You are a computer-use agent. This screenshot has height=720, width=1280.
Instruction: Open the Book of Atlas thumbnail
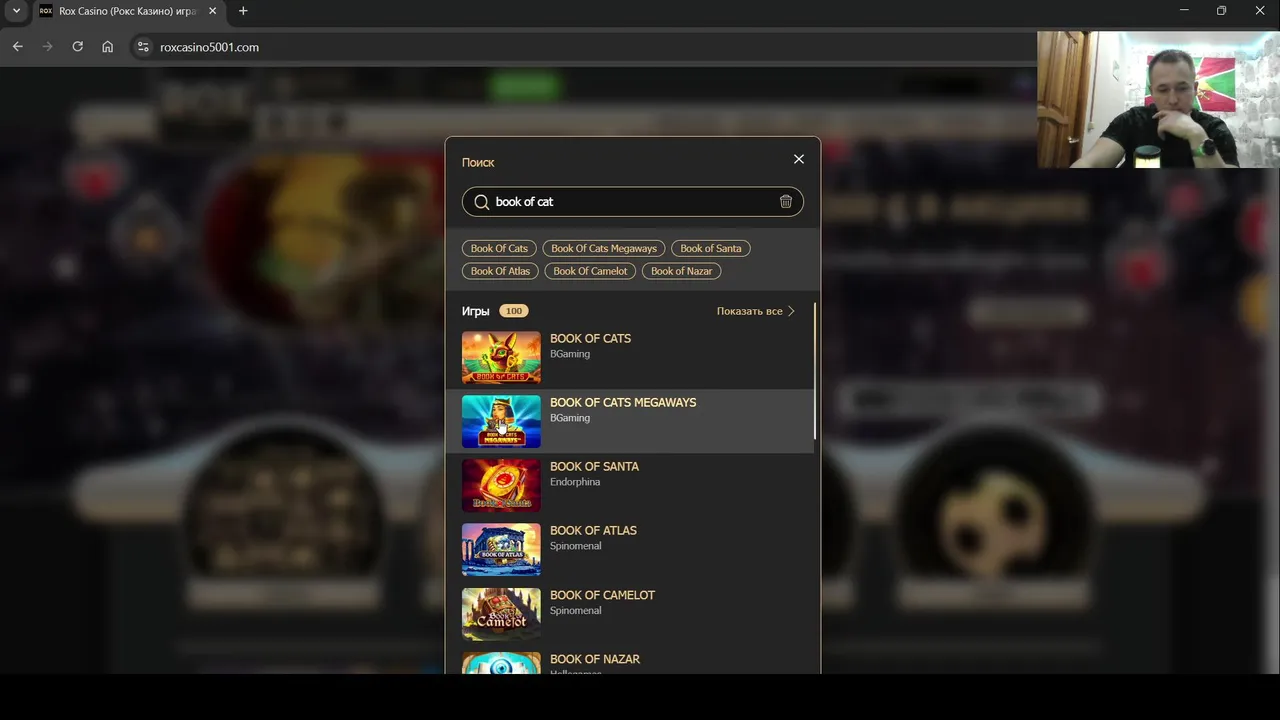coord(501,549)
